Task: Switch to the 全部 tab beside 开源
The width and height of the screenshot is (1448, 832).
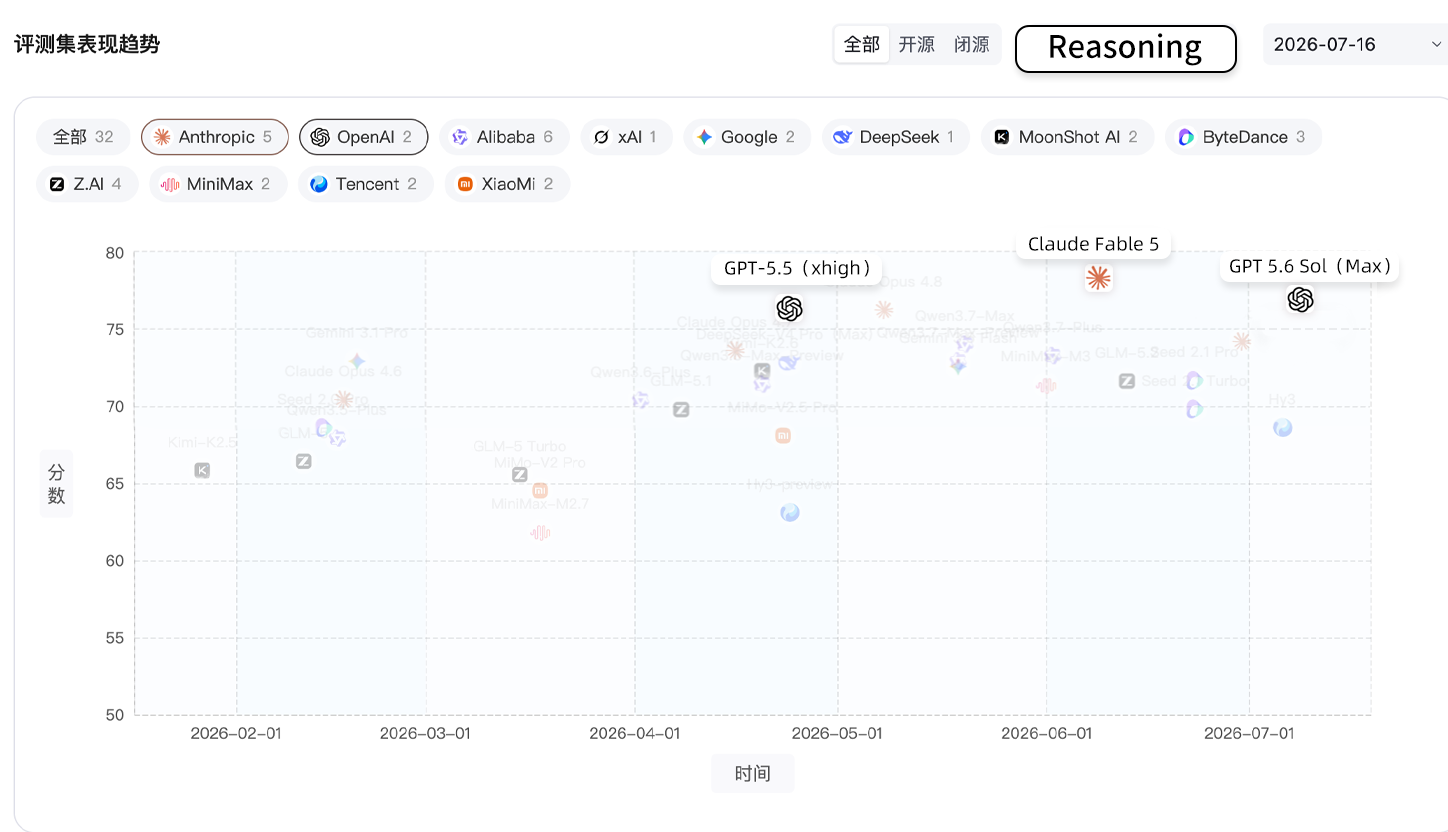Action: pyautogui.click(x=862, y=44)
